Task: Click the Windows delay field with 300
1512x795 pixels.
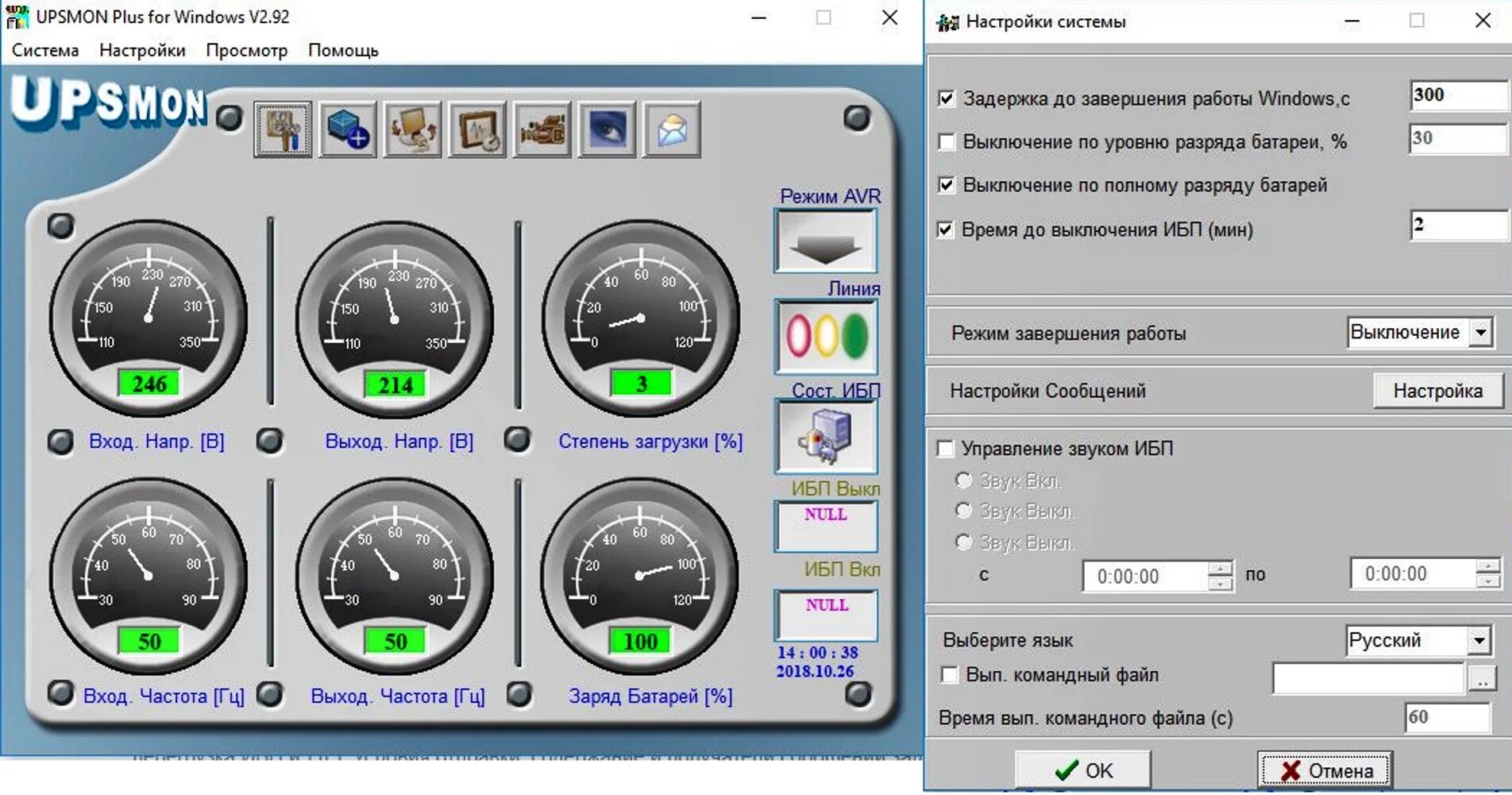Action: click(x=1458, y=96)
